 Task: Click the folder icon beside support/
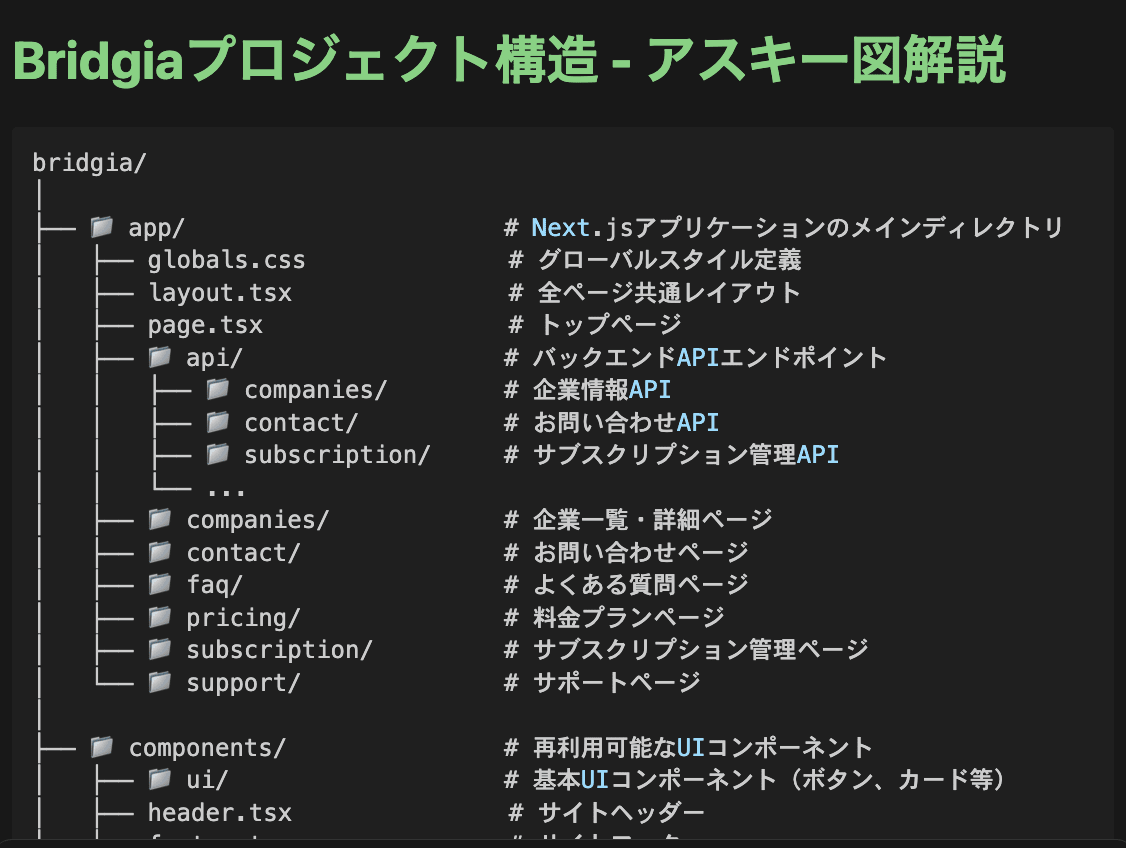click(159, 681)
